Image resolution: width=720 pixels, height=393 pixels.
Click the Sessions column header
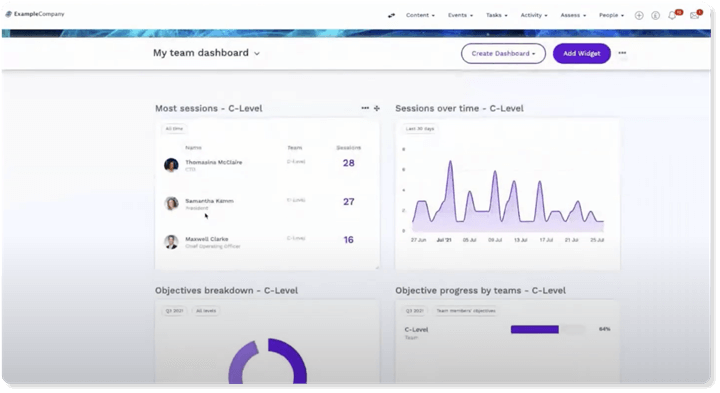point(349,148)
